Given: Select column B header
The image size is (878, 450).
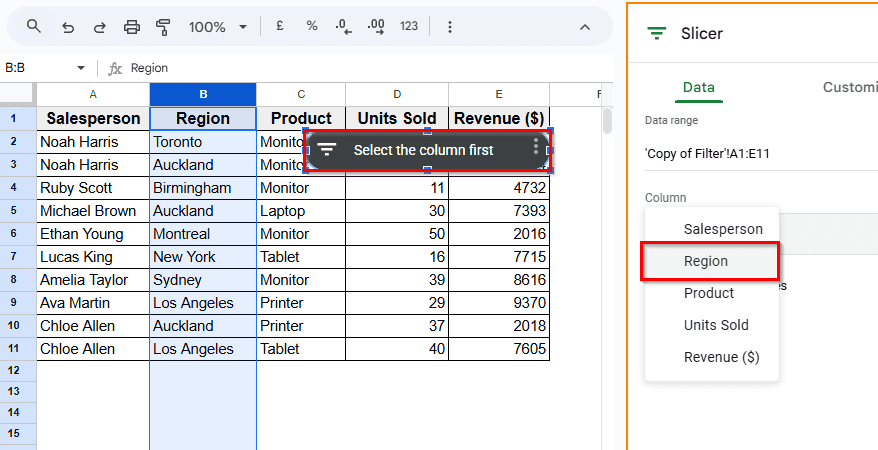Looking at the screenshot, I should coord(203,94).
